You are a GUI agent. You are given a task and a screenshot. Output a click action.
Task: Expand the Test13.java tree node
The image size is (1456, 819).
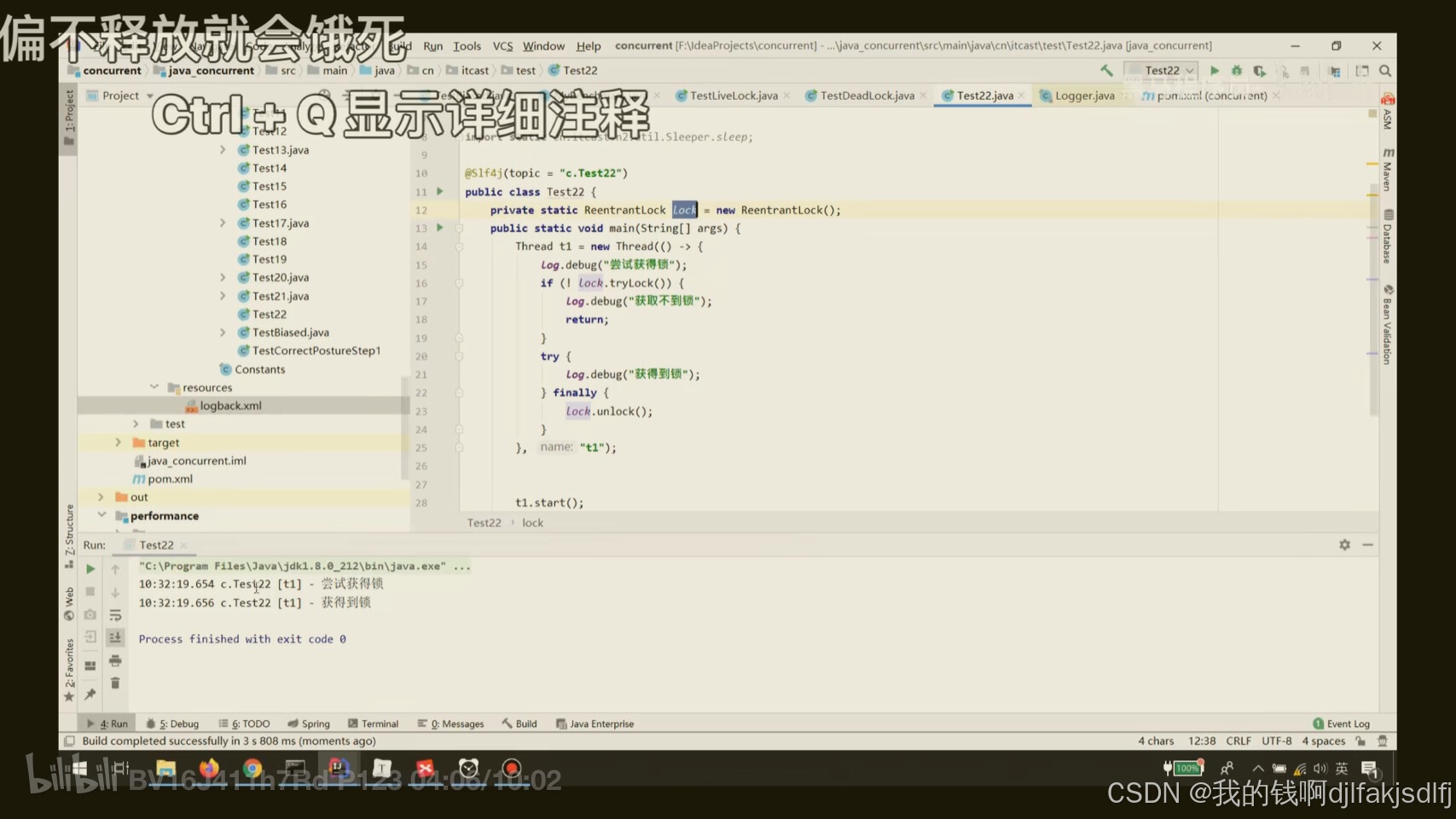point(223,149)
